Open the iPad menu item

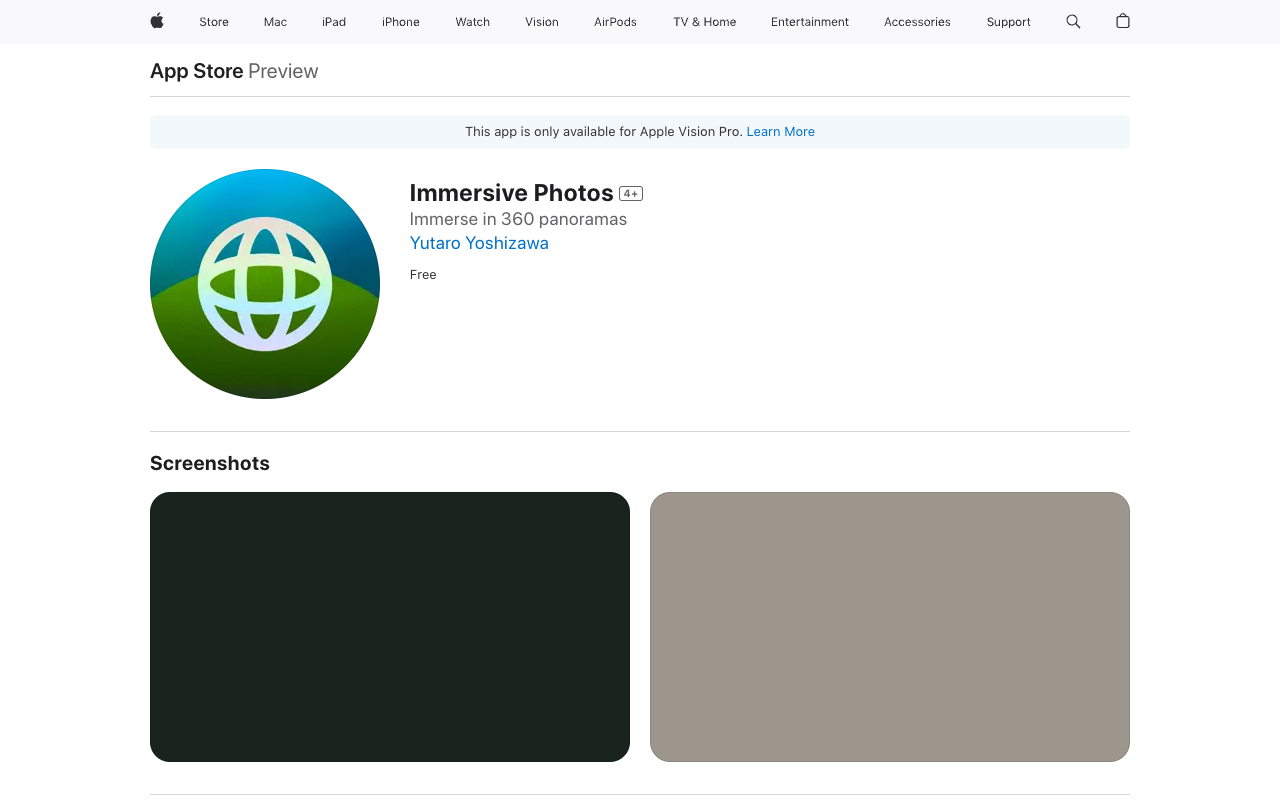click(x=334, y=22)
